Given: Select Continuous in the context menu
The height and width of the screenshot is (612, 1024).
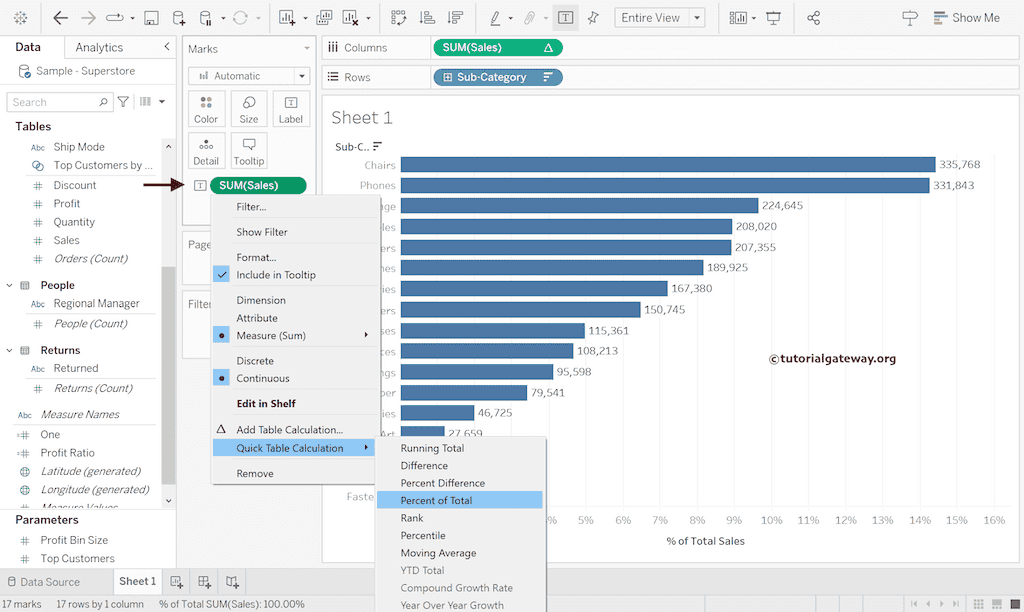Looking at the screenshot, I should point(263,379).
